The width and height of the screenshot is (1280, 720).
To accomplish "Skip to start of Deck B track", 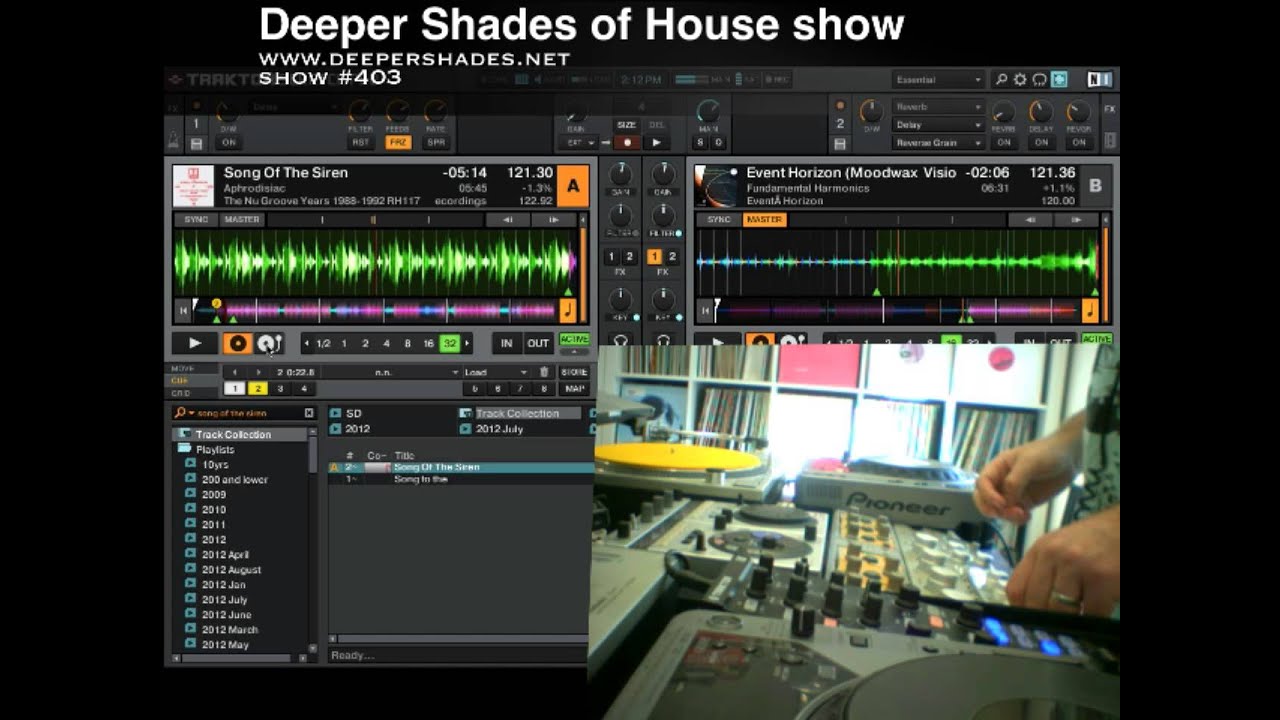I will tap(705, 311).
